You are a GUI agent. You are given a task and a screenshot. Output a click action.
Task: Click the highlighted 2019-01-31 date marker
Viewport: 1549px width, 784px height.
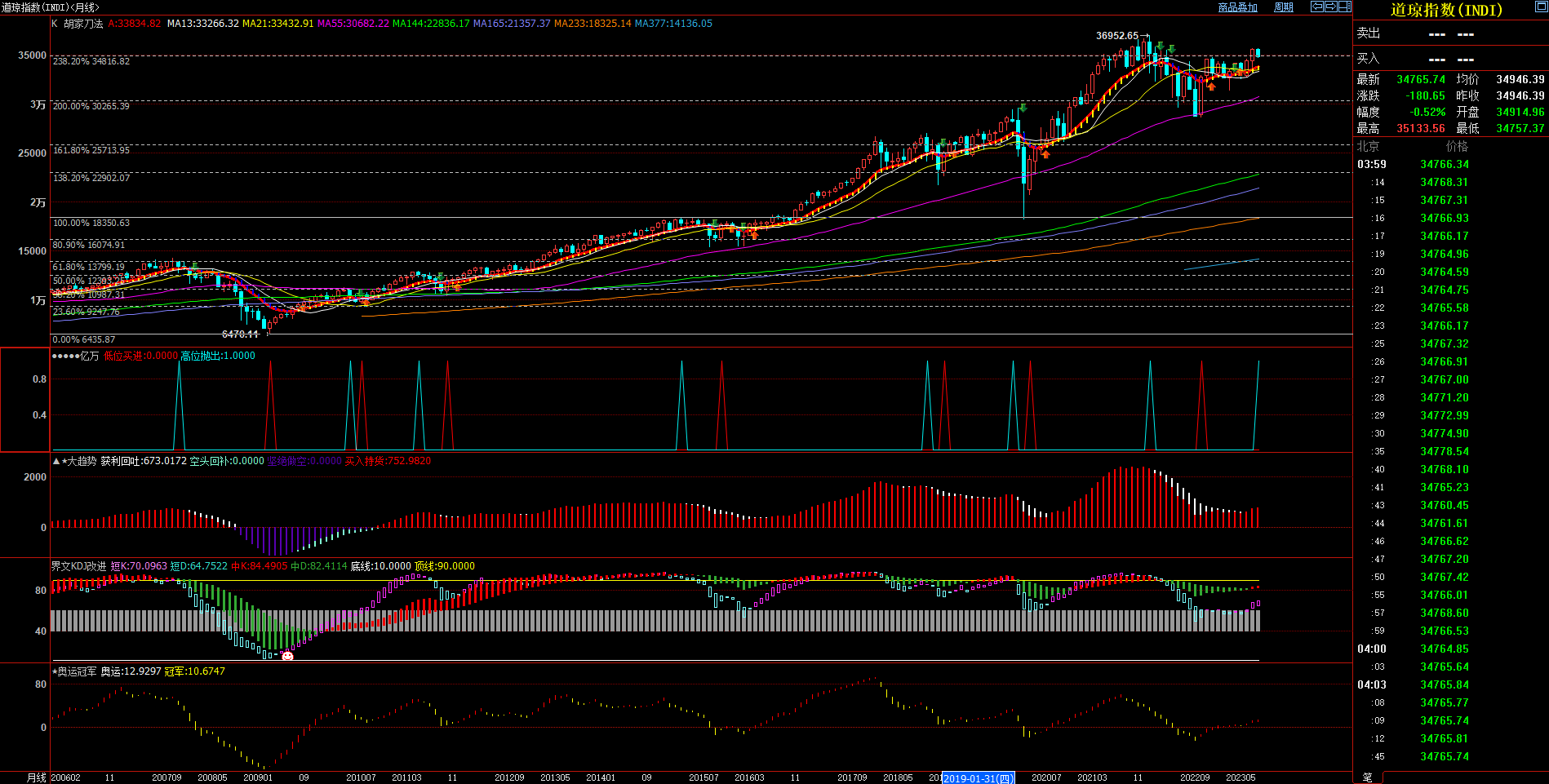coord(979,778)
